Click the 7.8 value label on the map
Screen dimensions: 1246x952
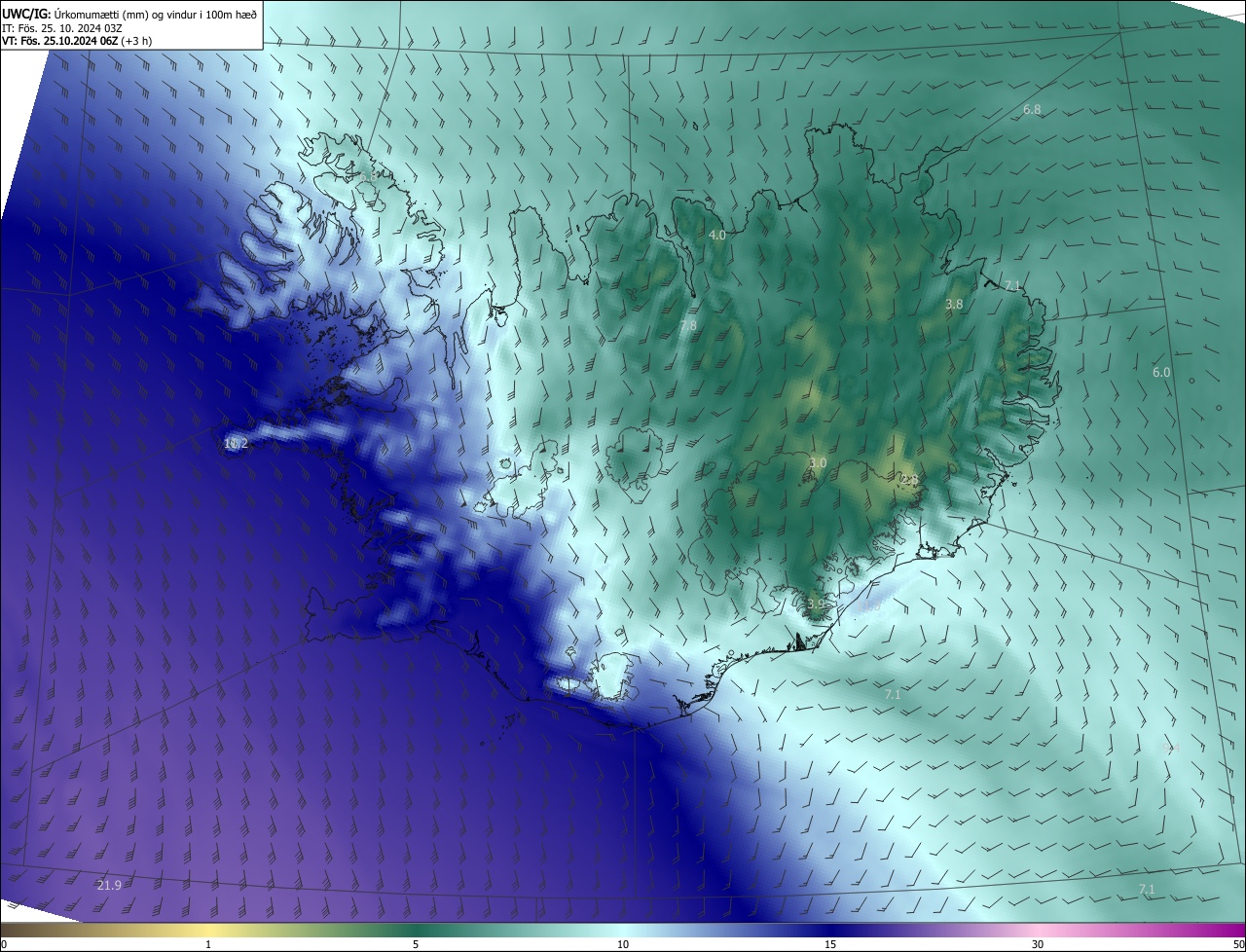[x=688, y=326]
